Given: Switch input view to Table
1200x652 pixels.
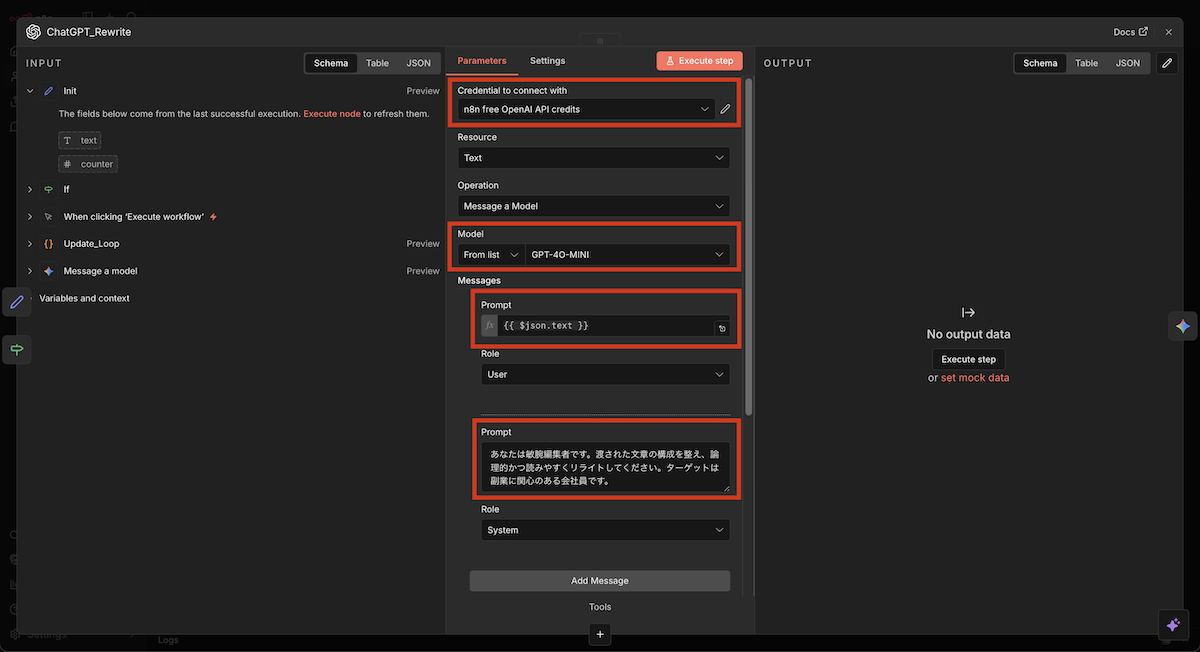Looking at the screenshot, I should (x=377, y=63).
